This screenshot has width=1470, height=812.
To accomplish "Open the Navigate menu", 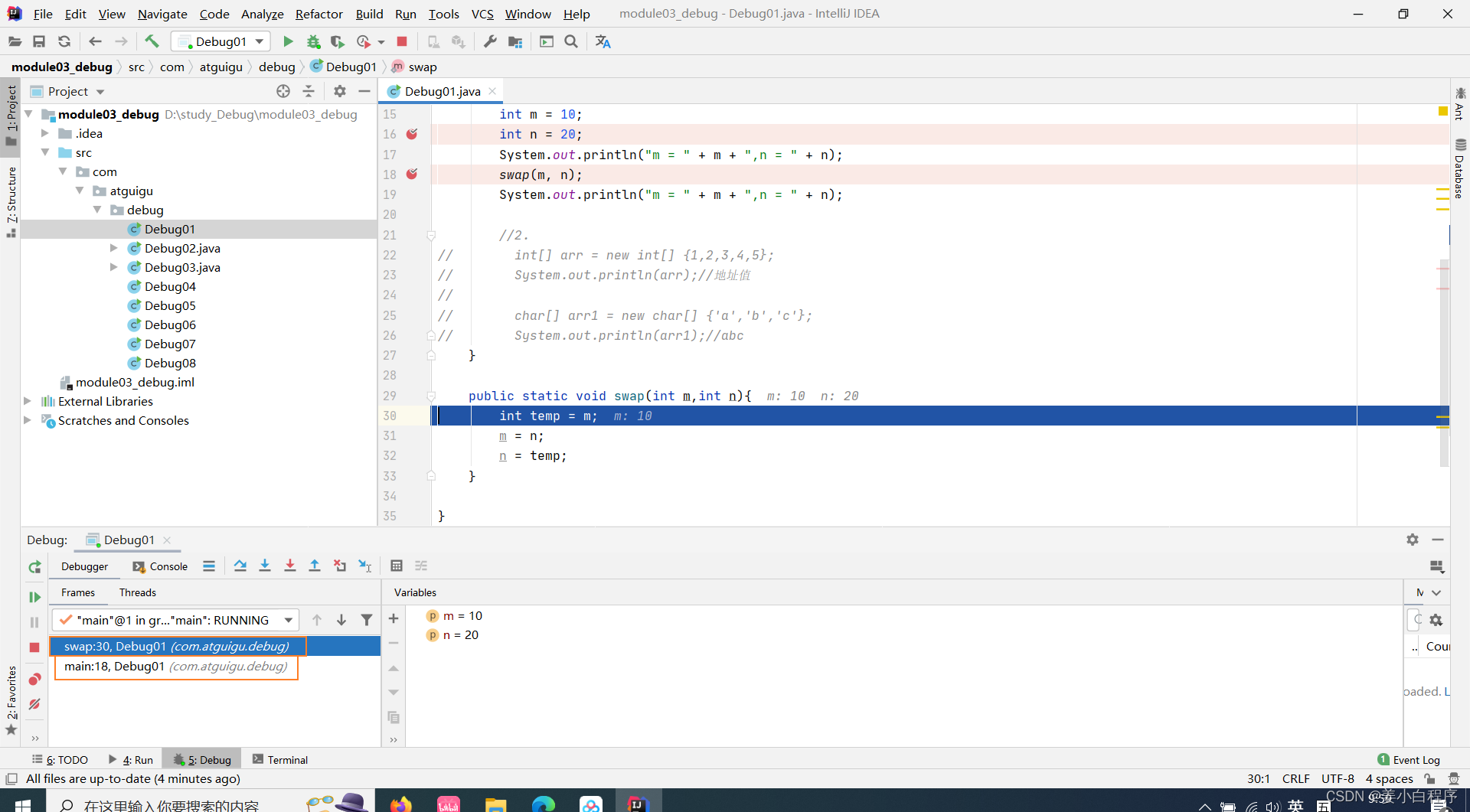I will (x=162, y=14).
